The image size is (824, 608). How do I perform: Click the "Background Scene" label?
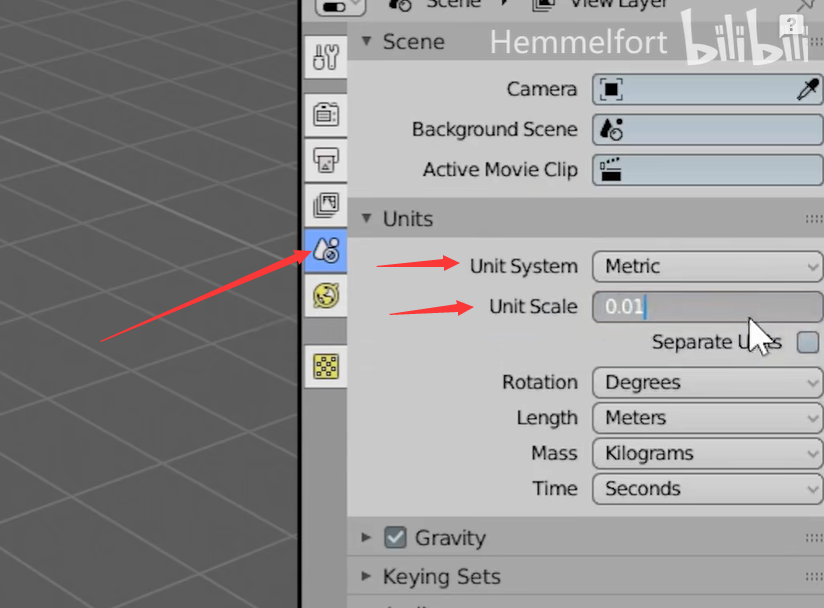[495, 129]
